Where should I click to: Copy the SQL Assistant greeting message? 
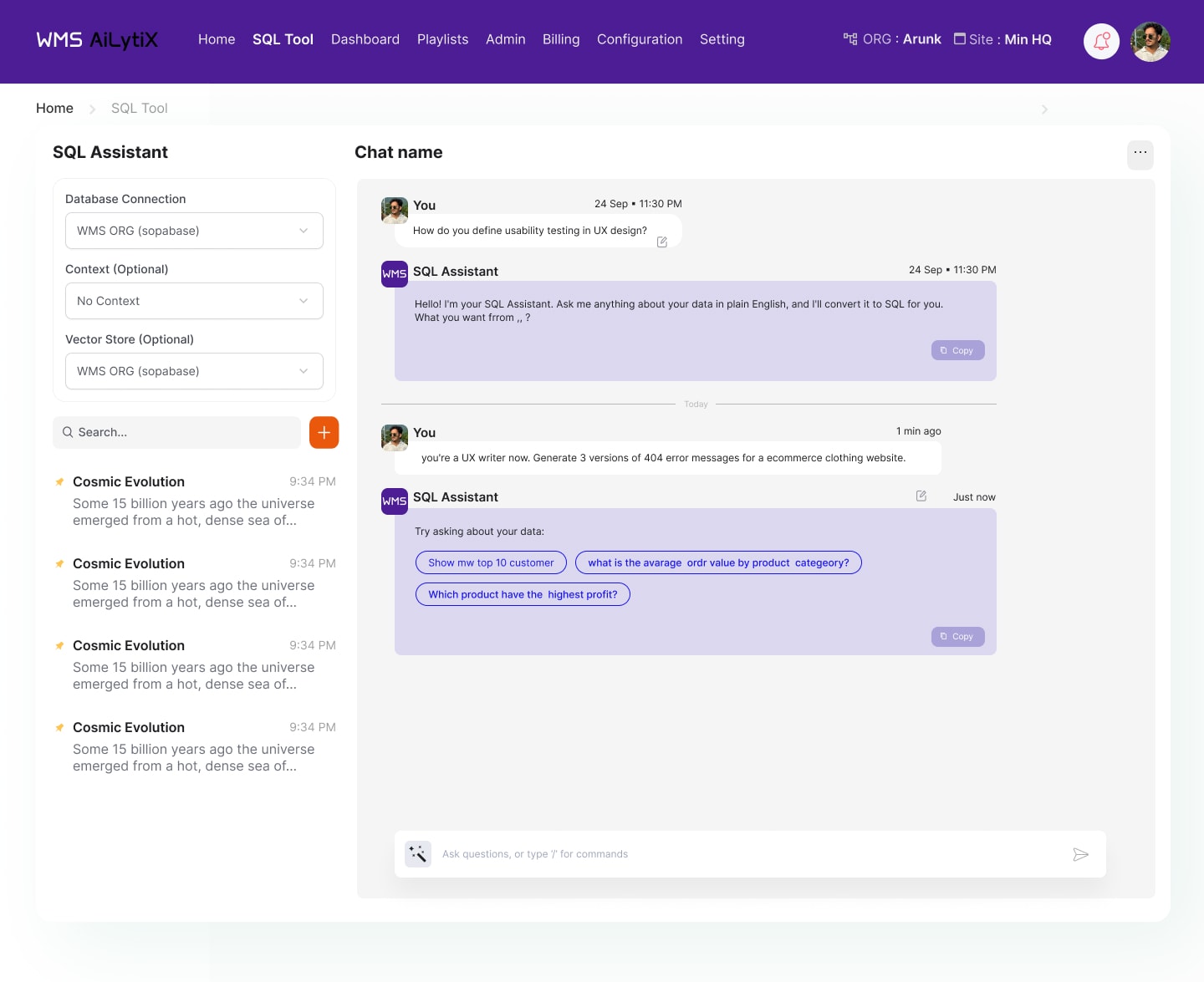coord(957,350)
